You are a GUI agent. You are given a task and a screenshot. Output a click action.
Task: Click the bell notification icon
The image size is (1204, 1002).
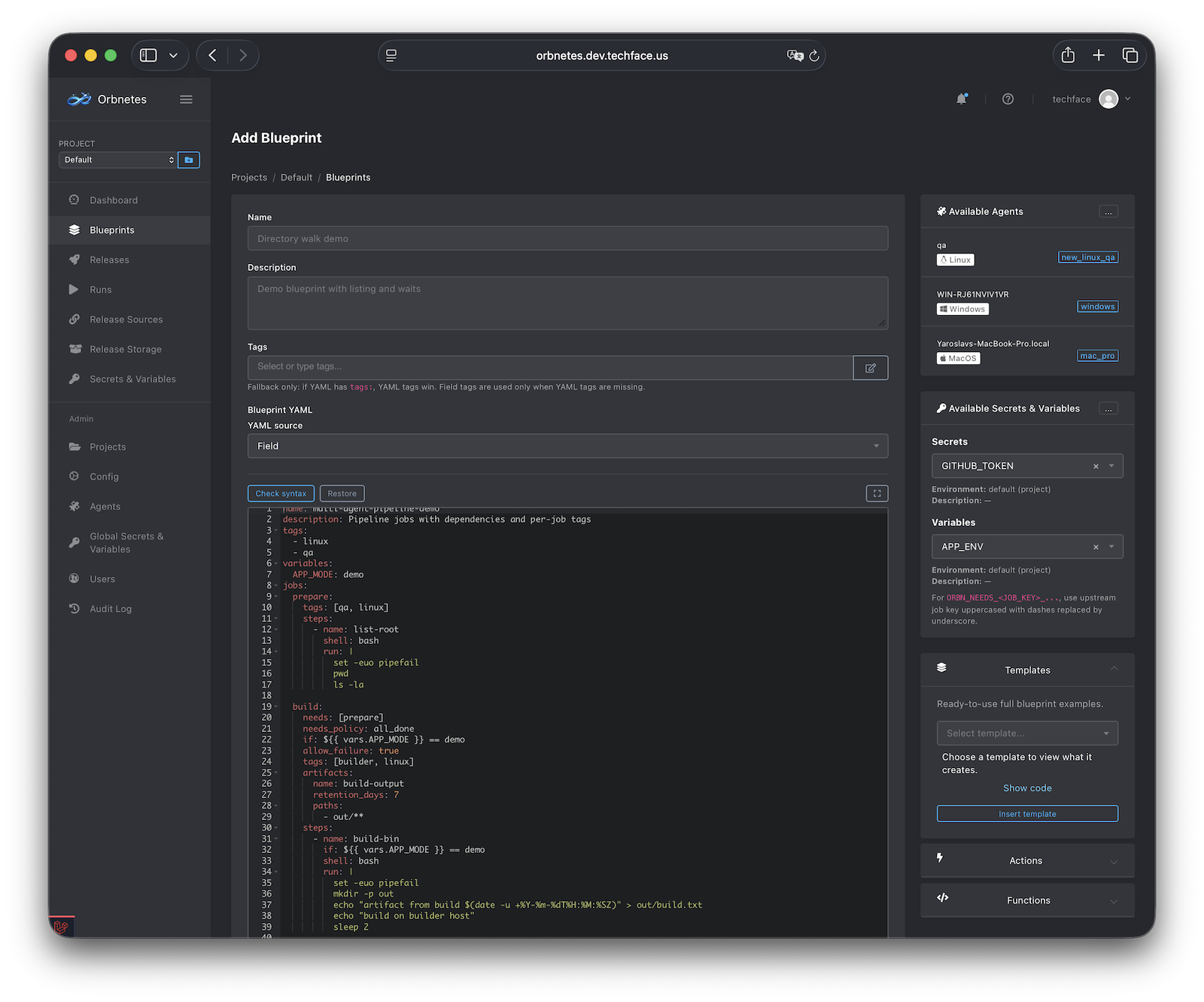pos(962,99)
